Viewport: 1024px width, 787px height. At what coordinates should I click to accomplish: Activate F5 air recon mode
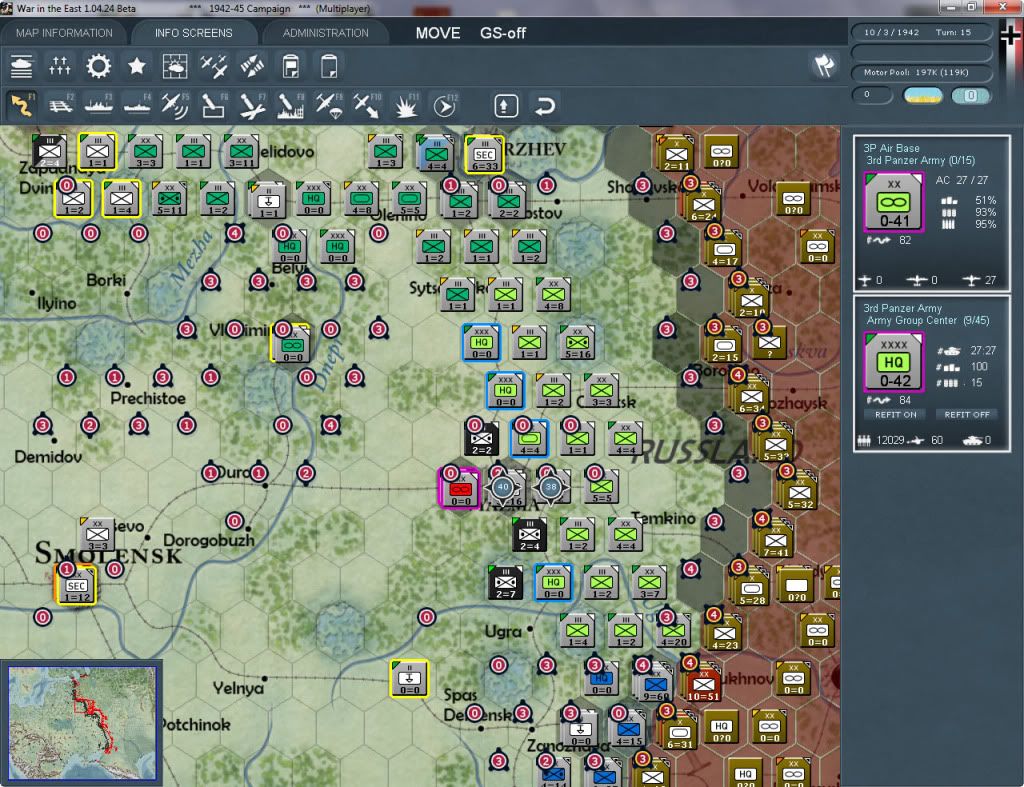pos(174,106)
